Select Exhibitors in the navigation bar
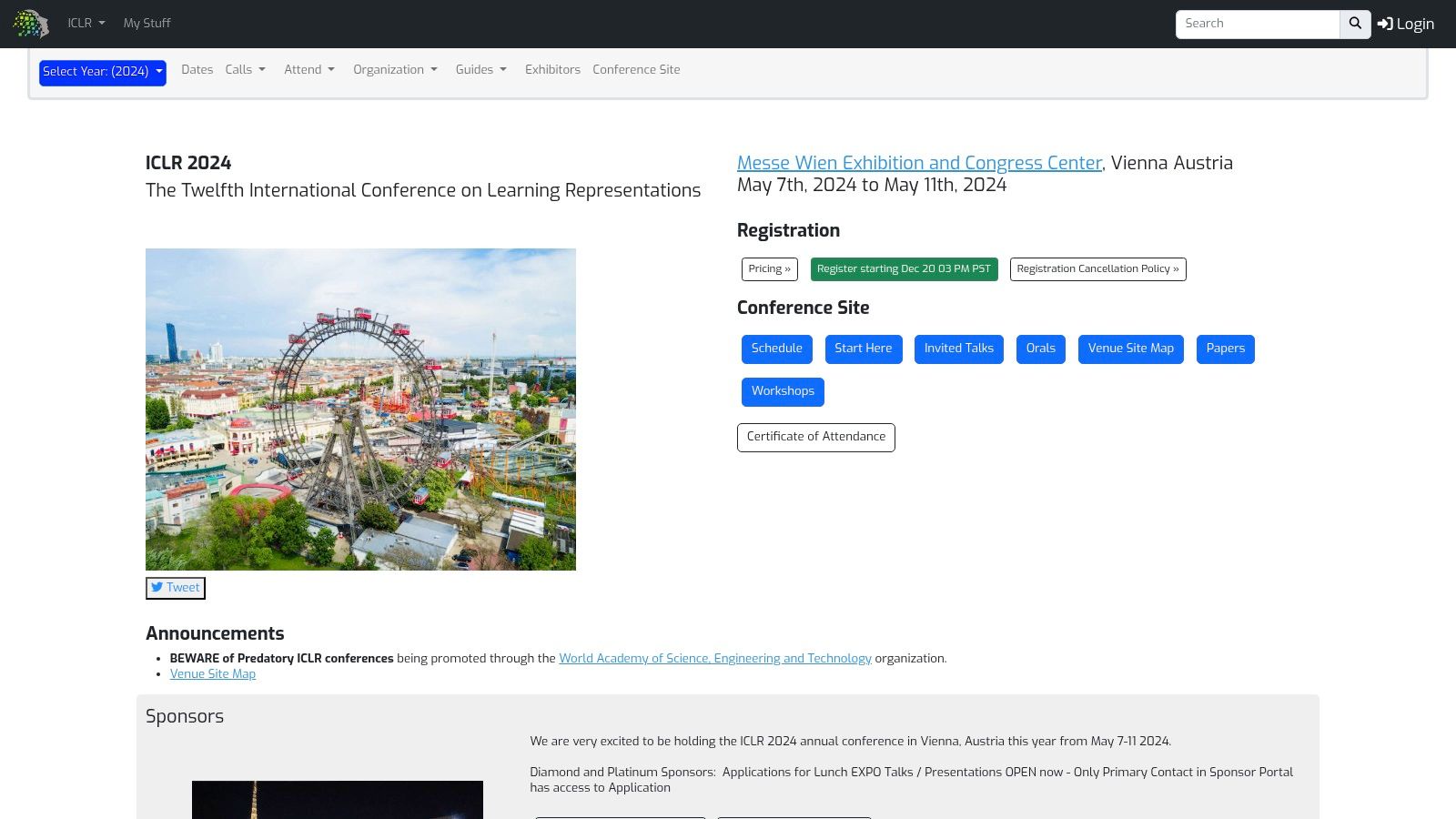This screenshot has width=1456, height=819. point(552,70)
